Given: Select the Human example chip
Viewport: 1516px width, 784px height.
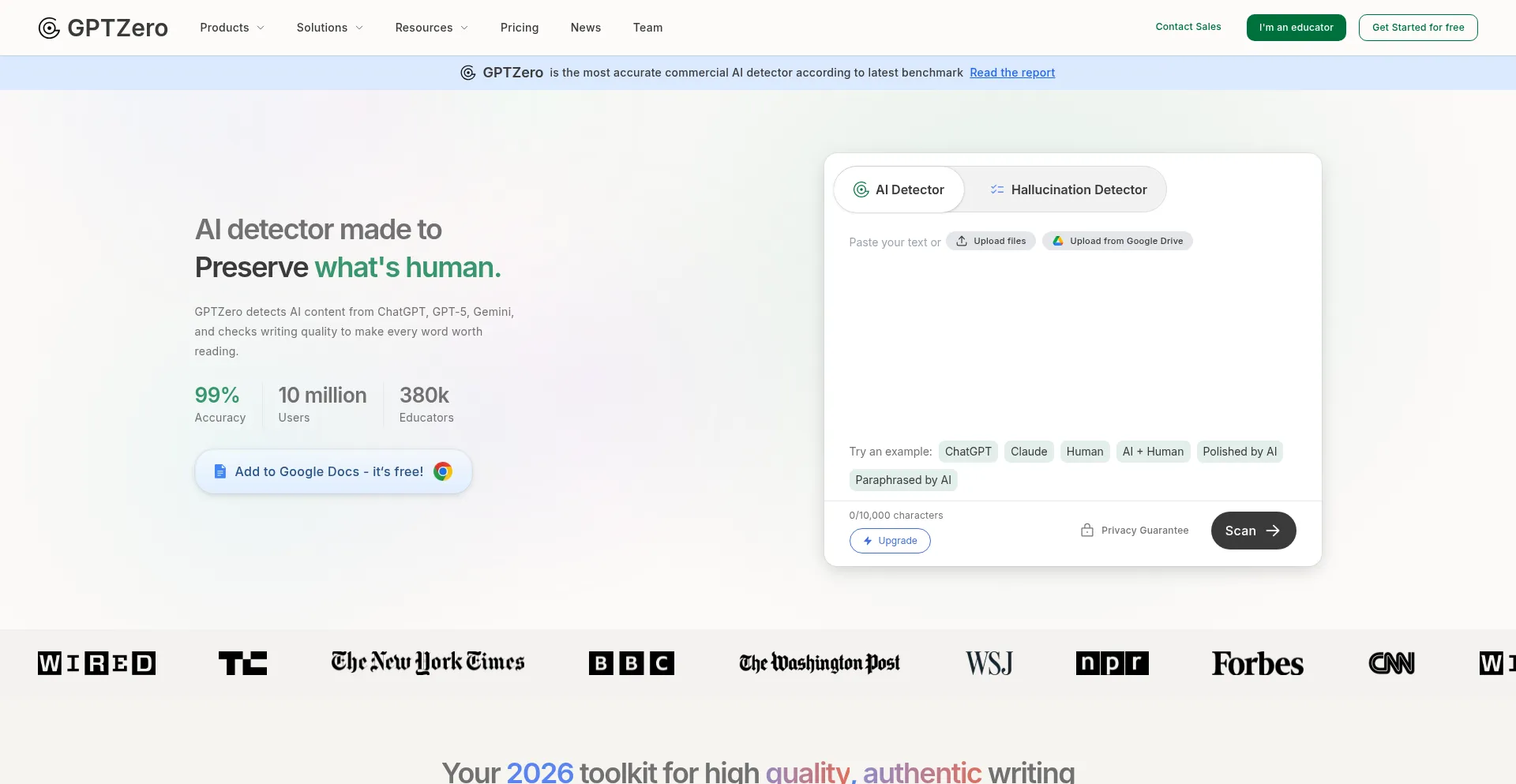Looking at the screenshot, I should (x=1085, y=452).
